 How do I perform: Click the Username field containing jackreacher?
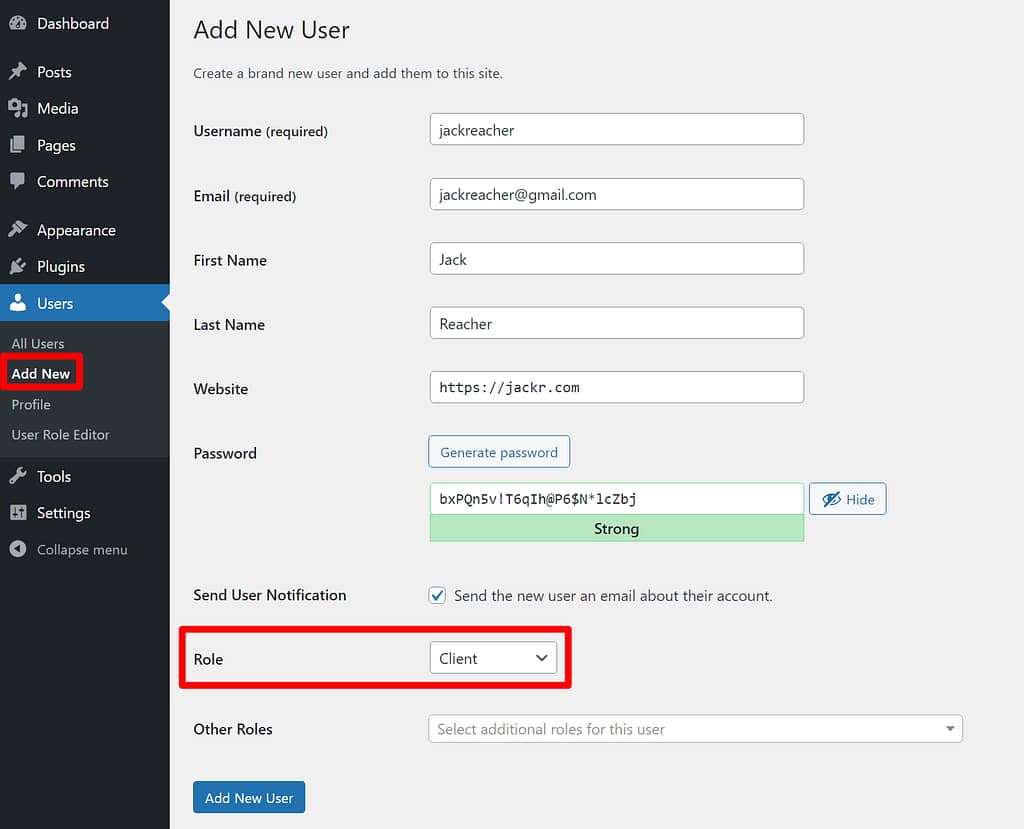click(x=616, y=129)
